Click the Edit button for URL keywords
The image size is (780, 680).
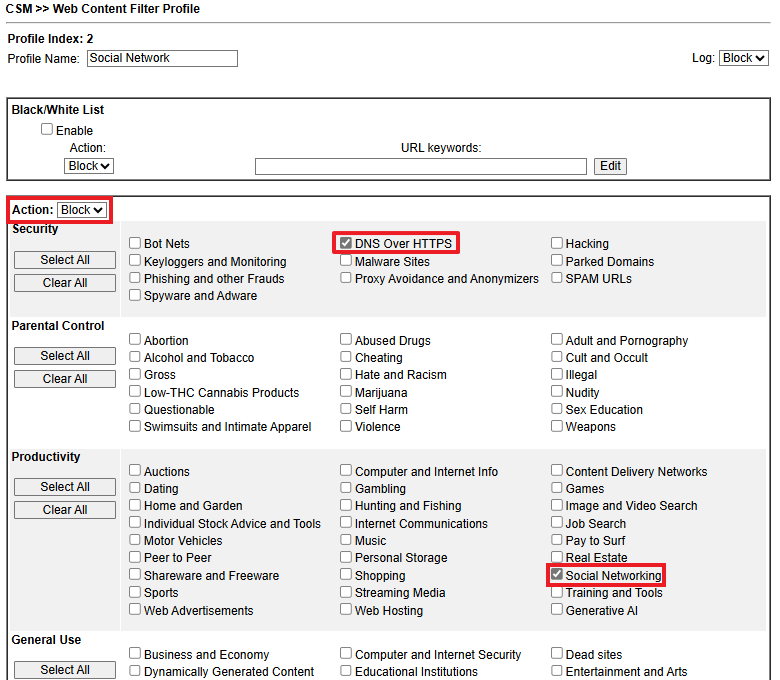610,166
